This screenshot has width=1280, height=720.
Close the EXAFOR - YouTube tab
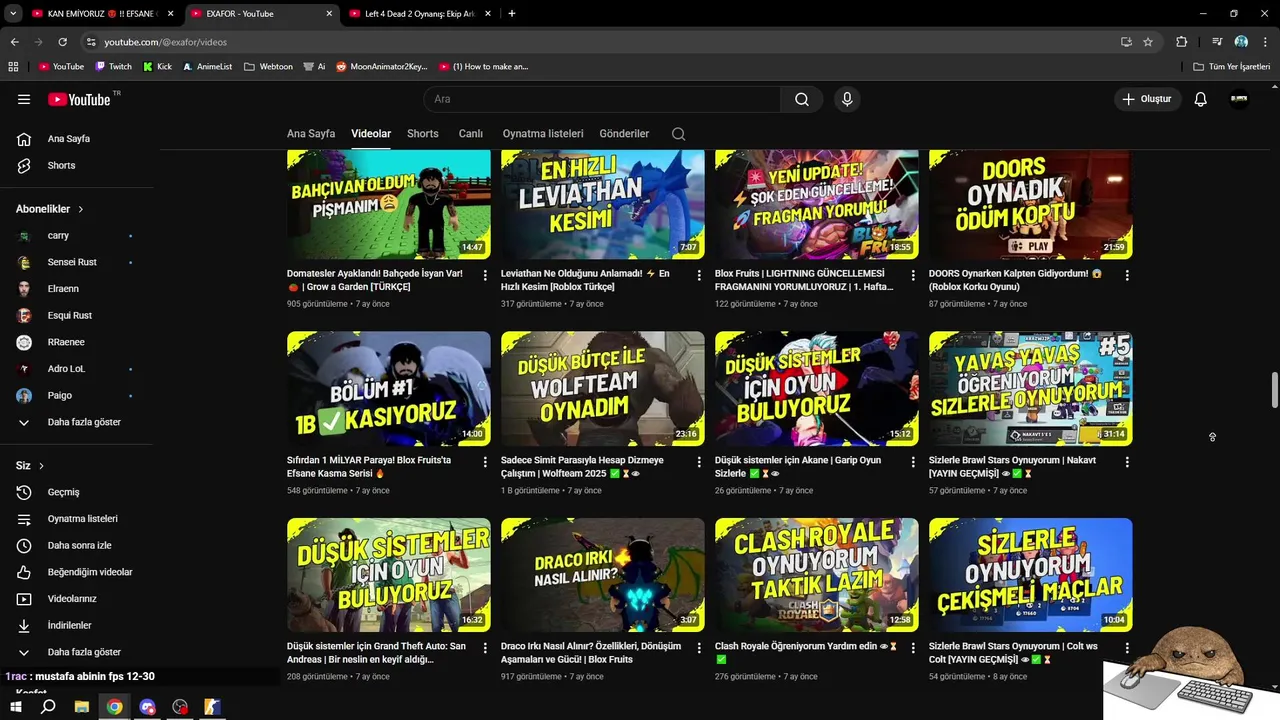tap(329, 14)
